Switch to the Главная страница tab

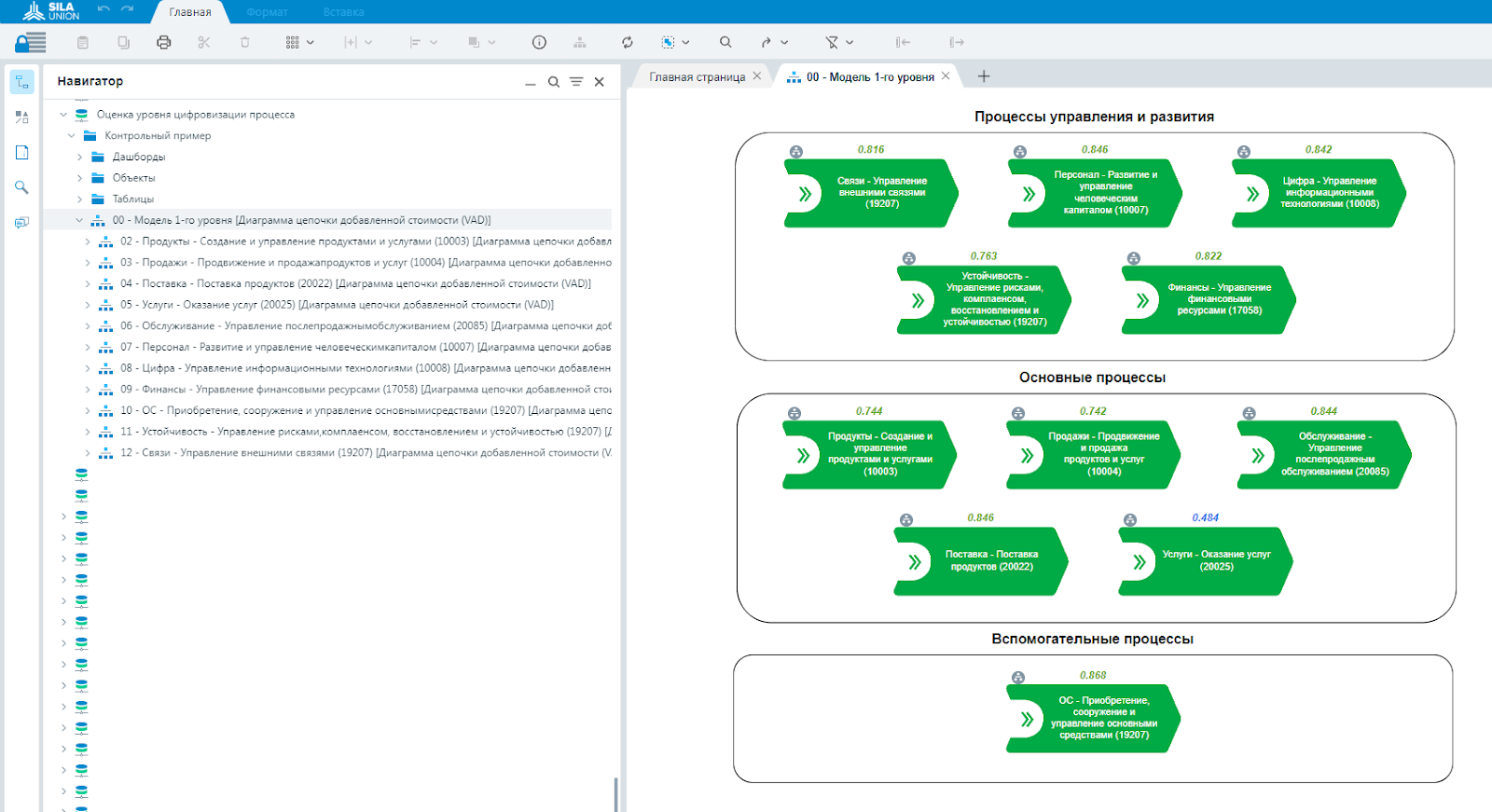tap(697, 77)
